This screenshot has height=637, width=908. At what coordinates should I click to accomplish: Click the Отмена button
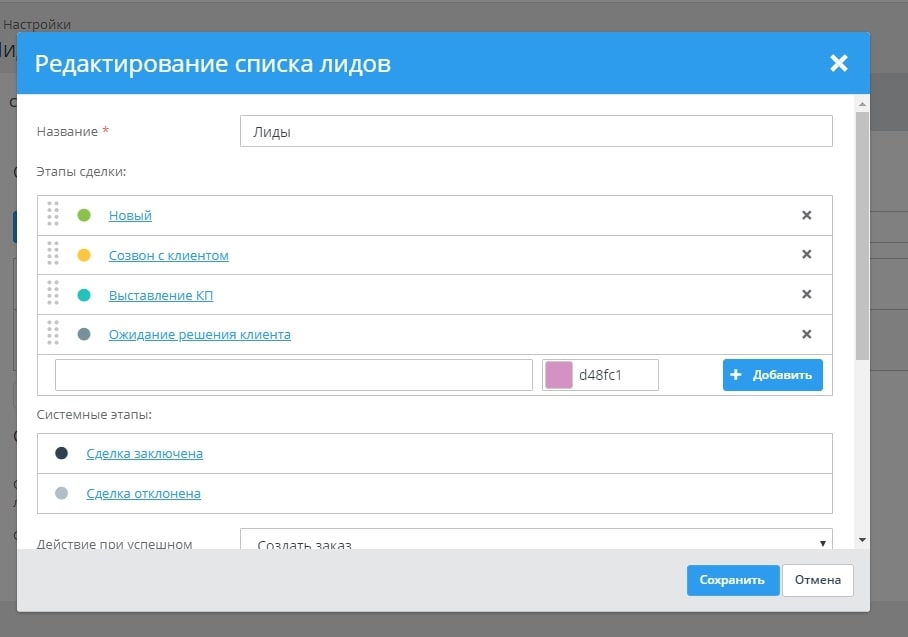coord(818,580)
